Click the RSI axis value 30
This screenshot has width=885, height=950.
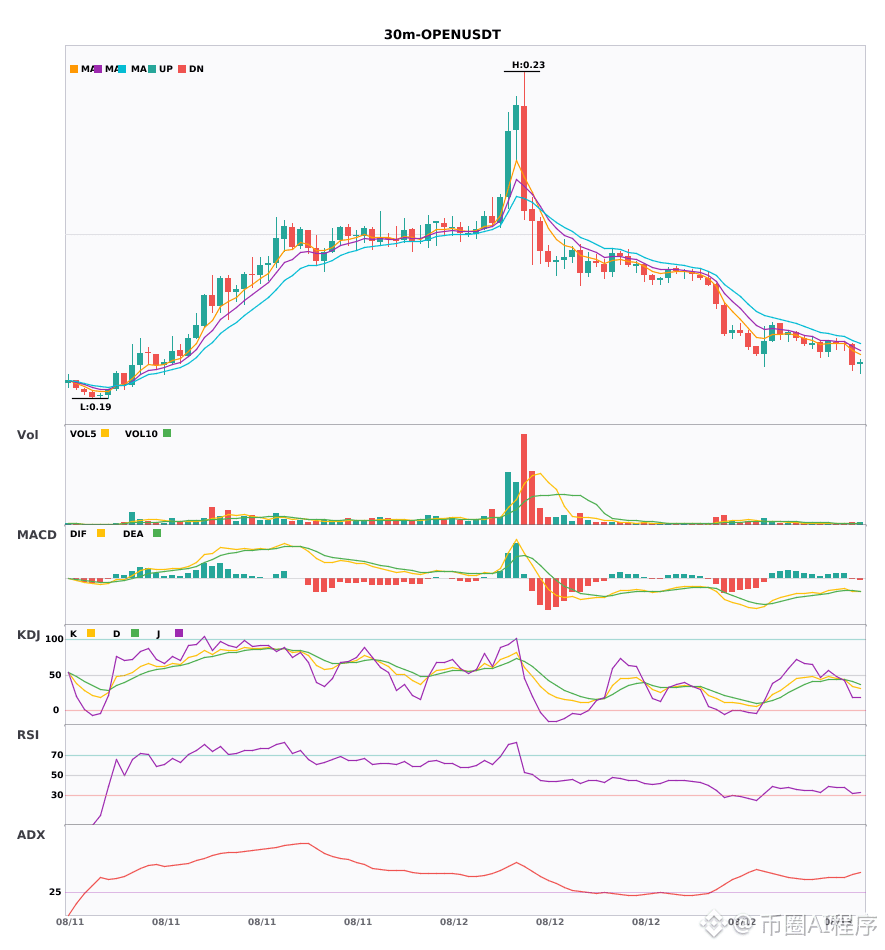pyautogui.click(x=57, y=795)
